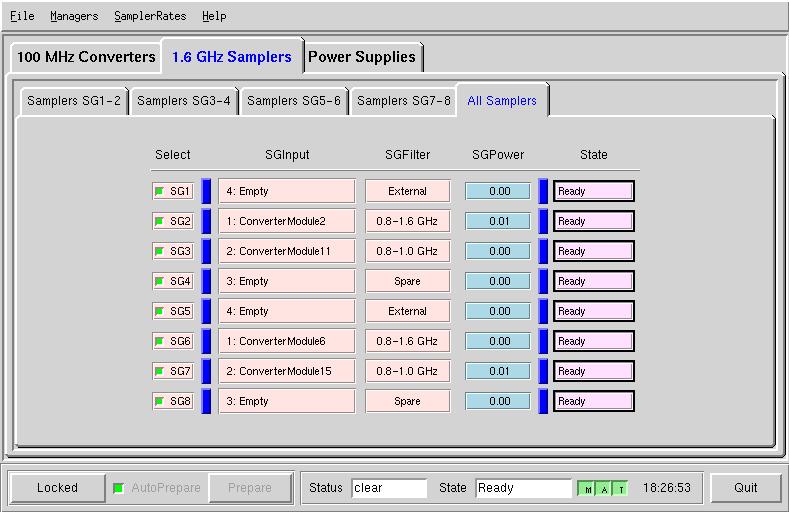
Task: Toggle the AutoPrepare checkbox
Action: 119,488
